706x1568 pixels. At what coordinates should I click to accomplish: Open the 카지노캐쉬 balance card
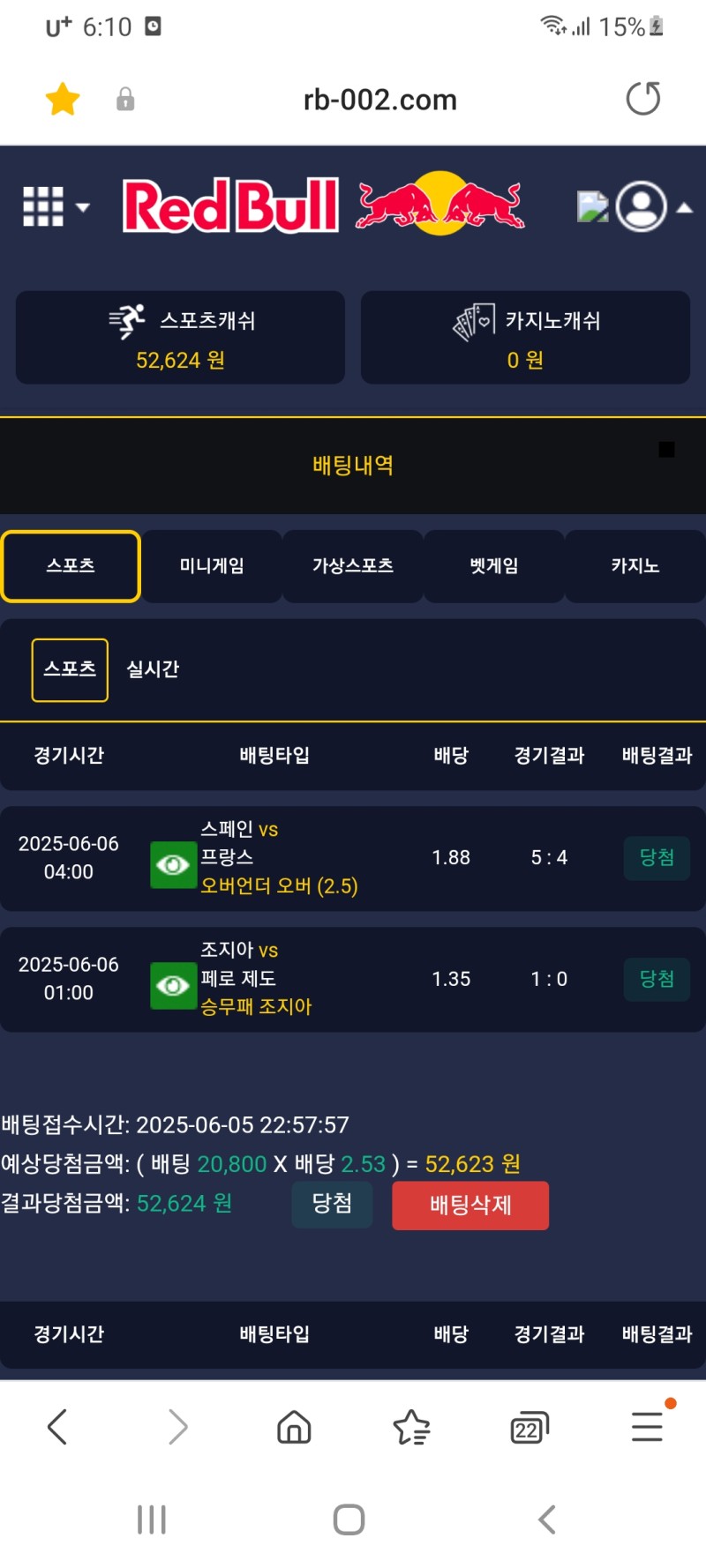tap(525, 338)
